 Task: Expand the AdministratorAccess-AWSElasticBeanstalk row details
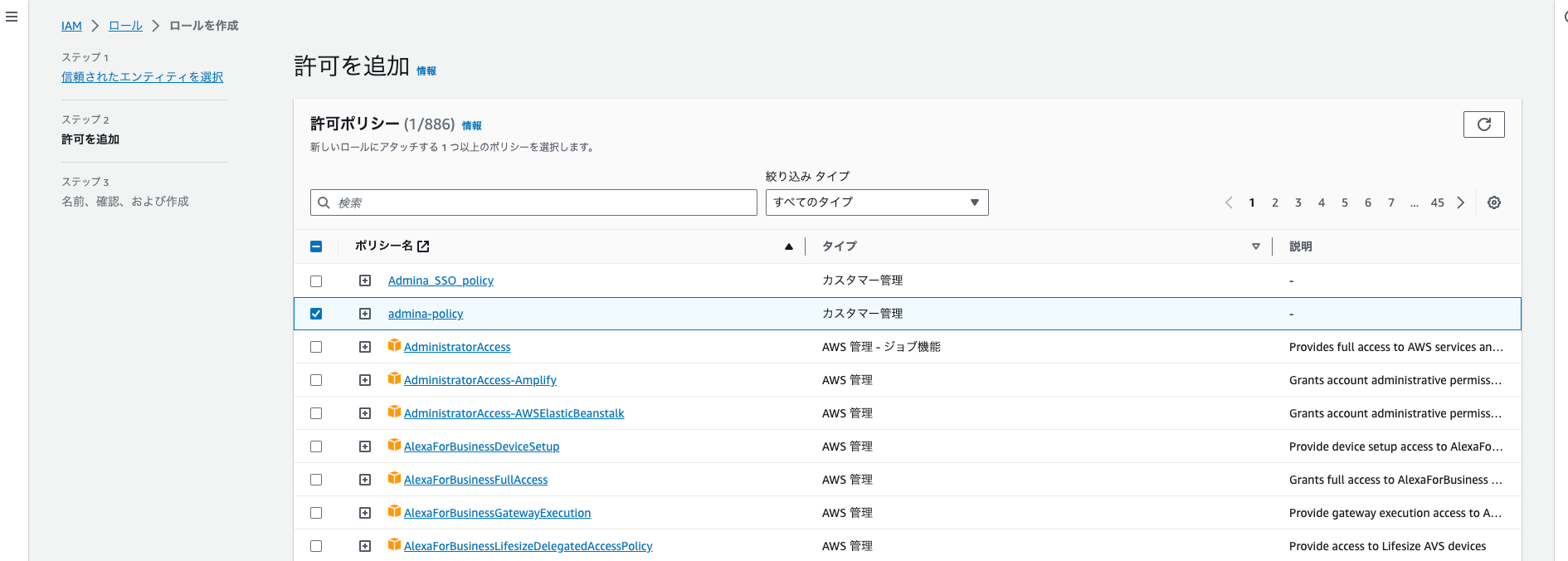365,413
